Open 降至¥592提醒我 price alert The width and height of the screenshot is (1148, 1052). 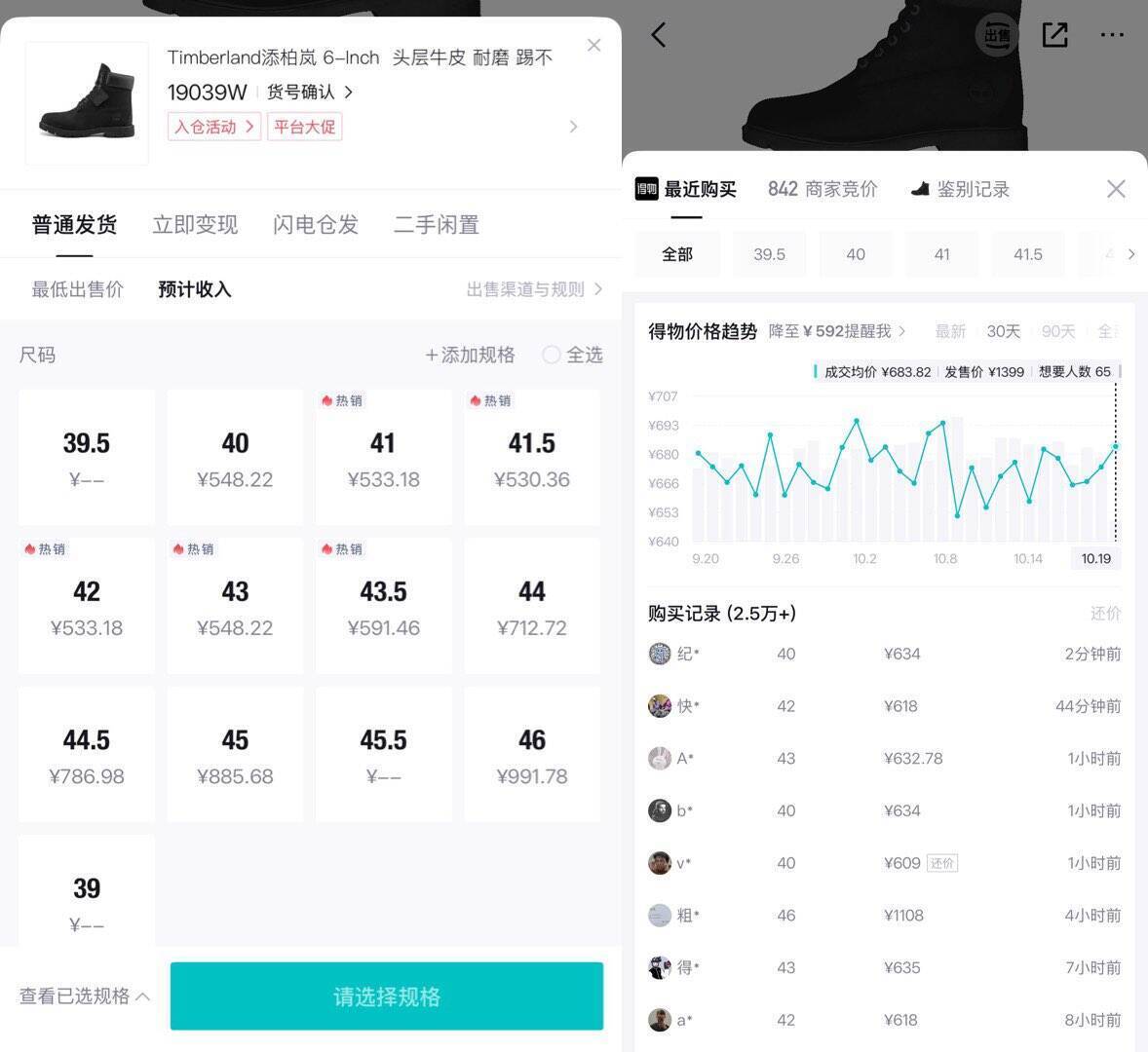(x=837, y=331)
